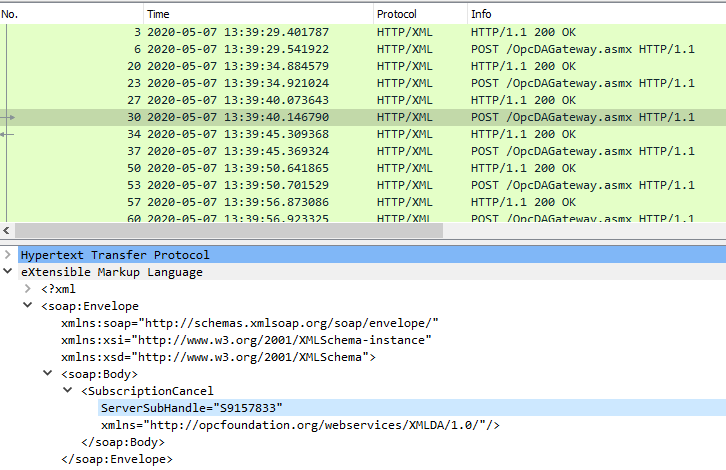Collapse the eXtensible Markup Language section
Screen dimensions: 726x470
tap(8, 272)
